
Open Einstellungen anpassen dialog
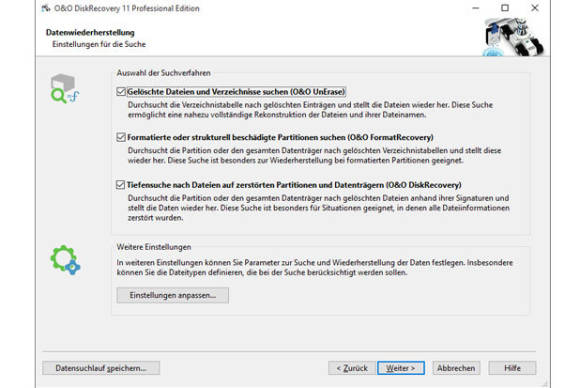(173, 295)
